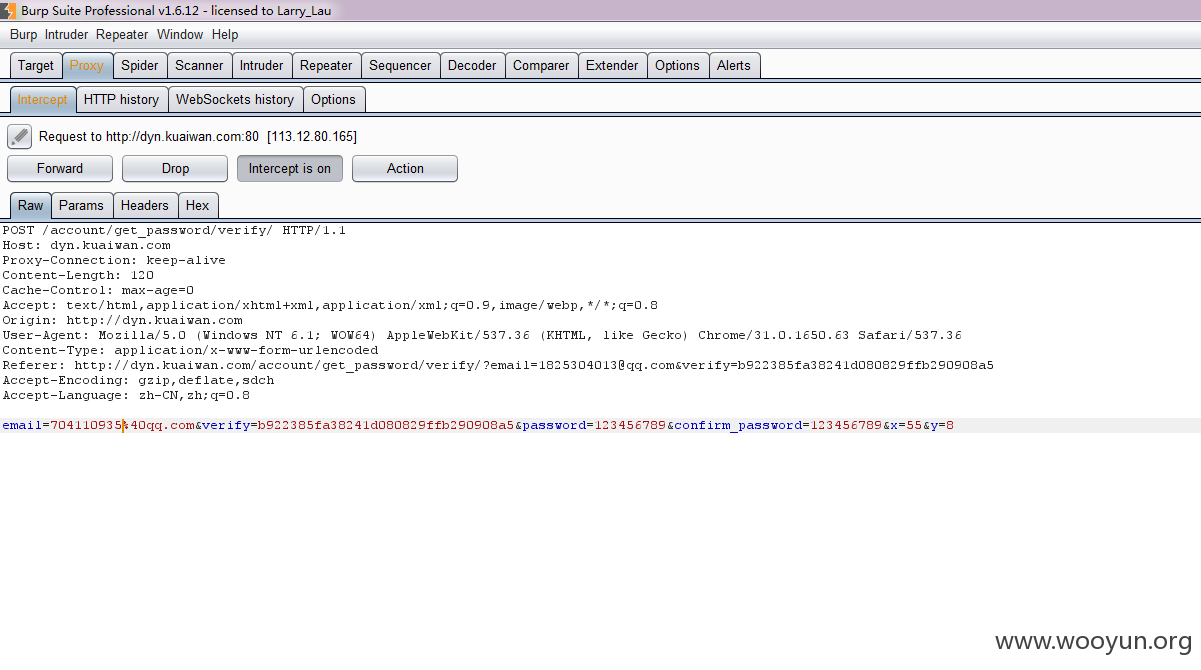The image size is (1201, 670).
Task: Switch to the Target tab
Action: pyautogui.click(x=36, y=66)
